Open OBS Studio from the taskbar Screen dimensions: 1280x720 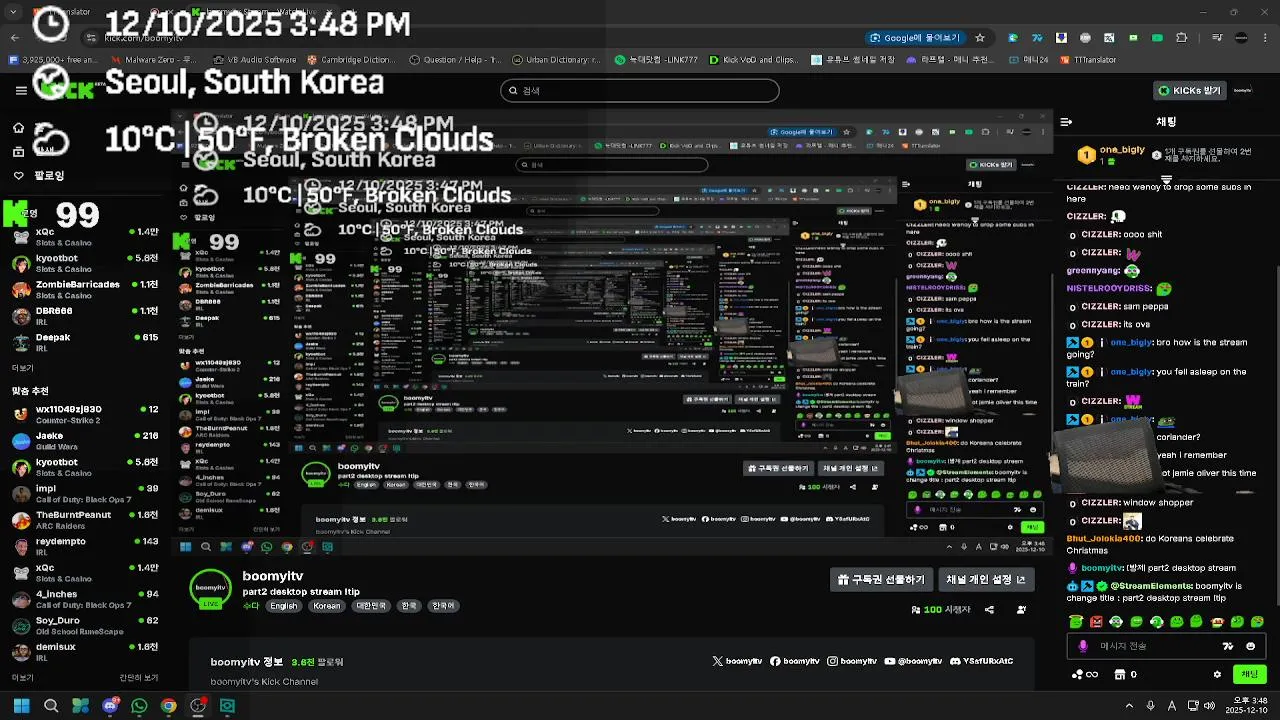[x=198, y=706]
